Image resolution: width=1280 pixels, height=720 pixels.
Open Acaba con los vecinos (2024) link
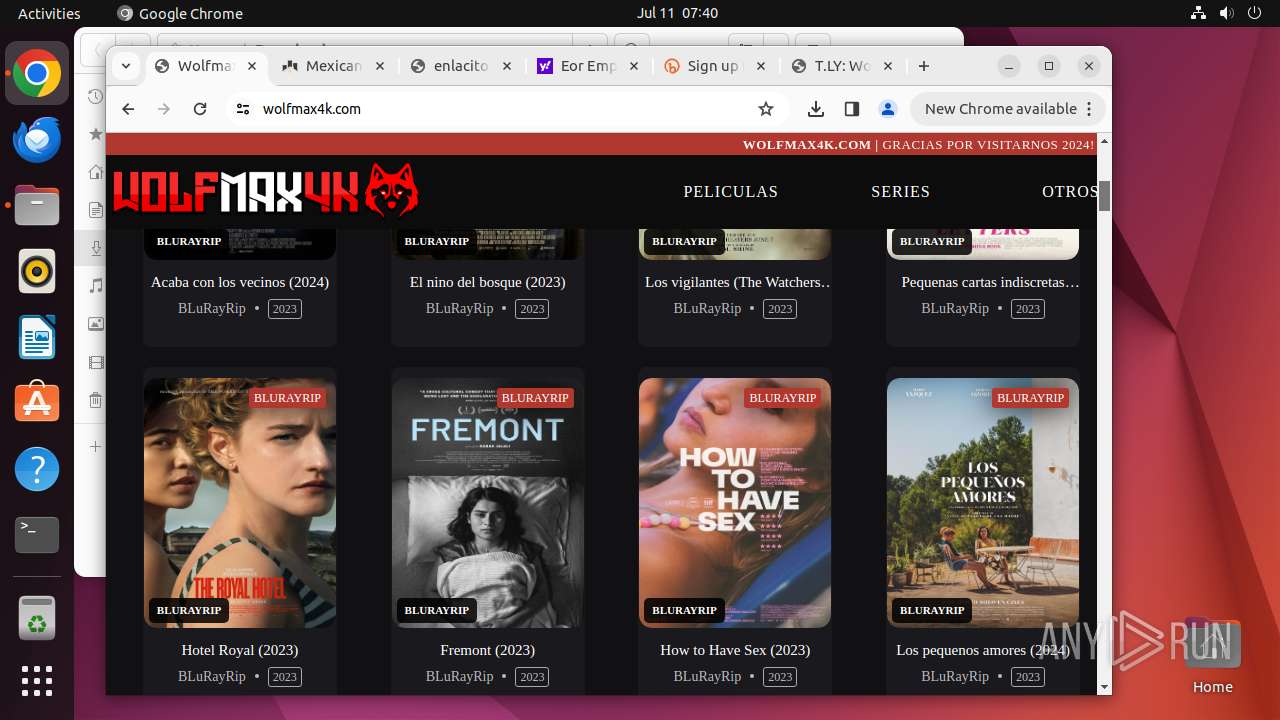[x=240, y=282]
